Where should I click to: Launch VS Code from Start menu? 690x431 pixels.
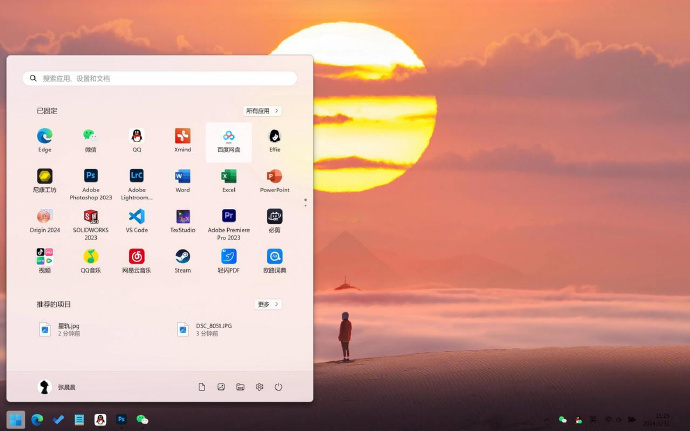137,216
